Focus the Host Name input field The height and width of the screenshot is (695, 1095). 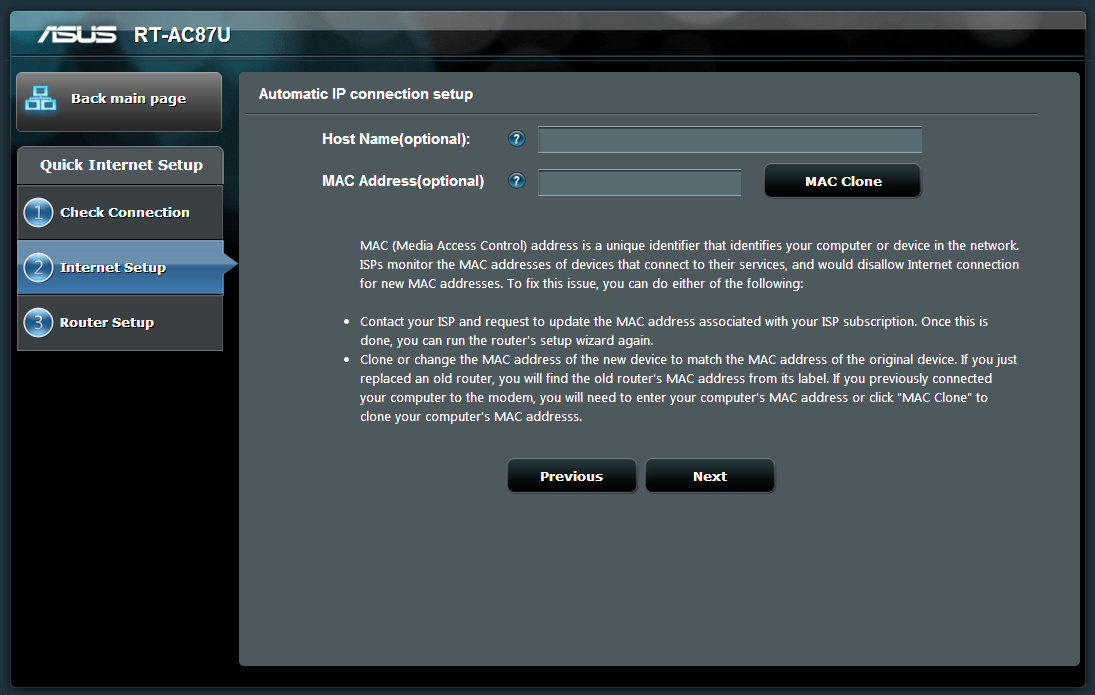tap(730, 139)
